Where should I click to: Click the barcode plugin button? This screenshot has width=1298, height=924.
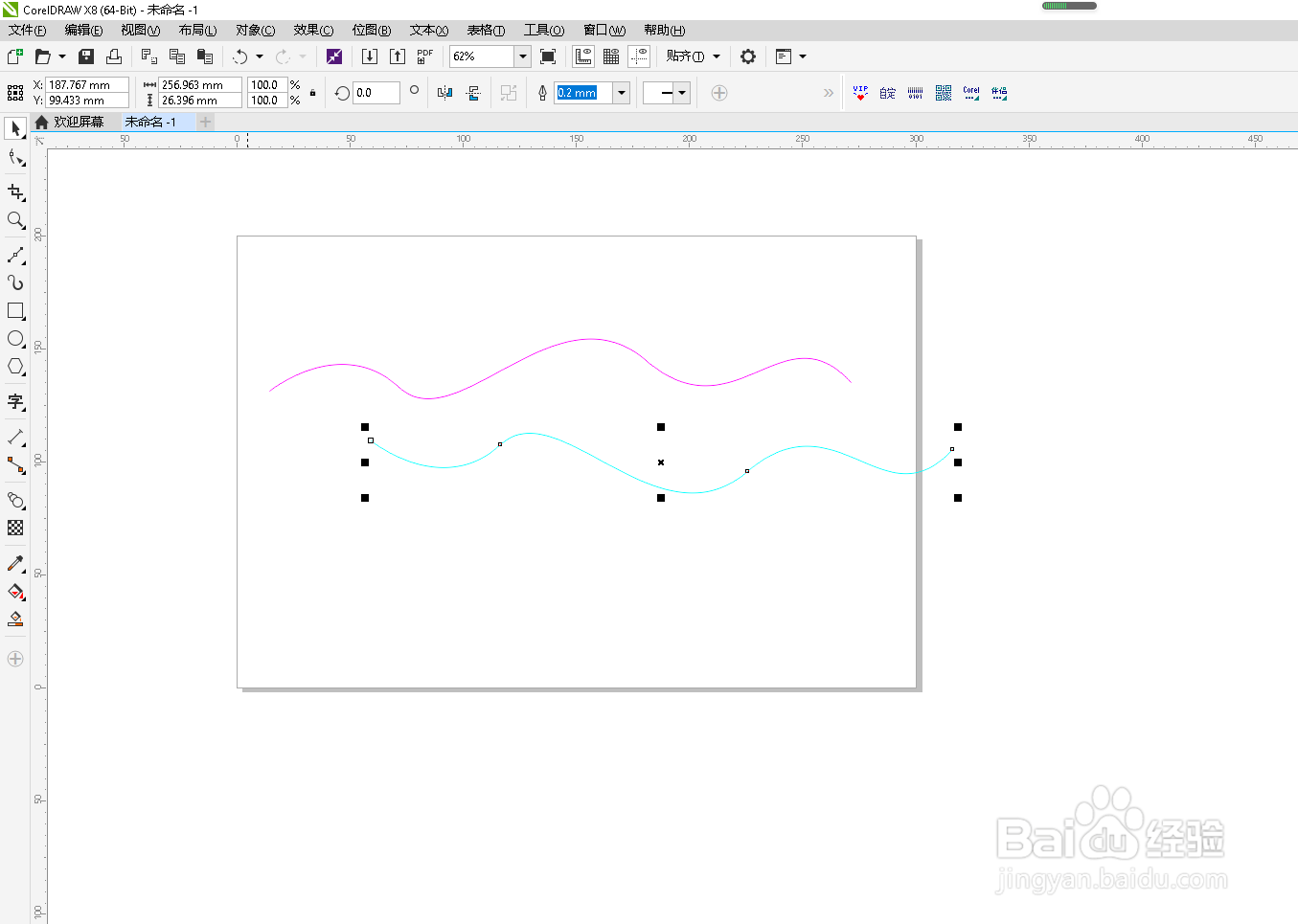click(x=916, y=93)
